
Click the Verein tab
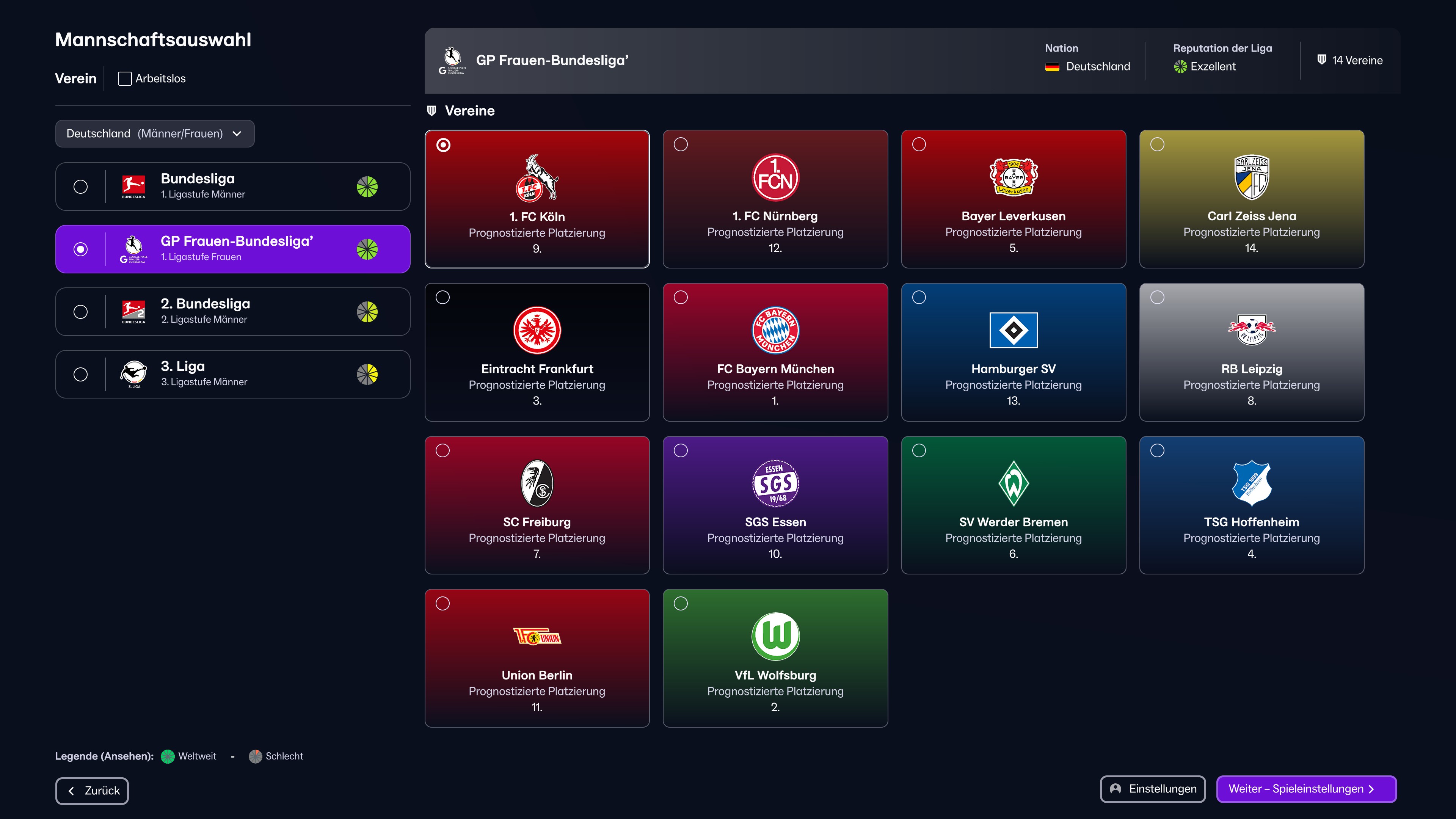75,78
